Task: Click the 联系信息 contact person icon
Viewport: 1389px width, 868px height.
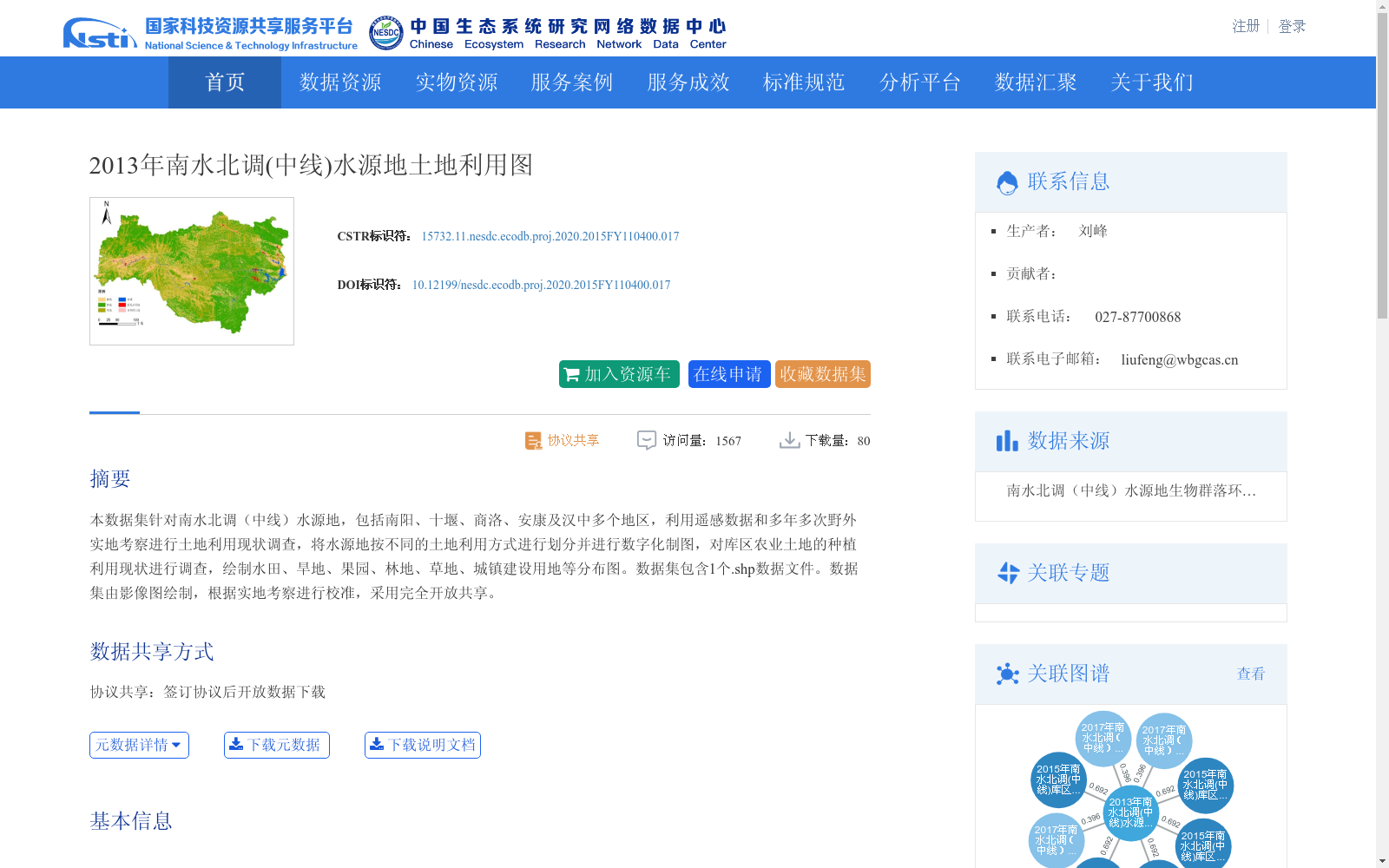Action: pos(1007,182)
